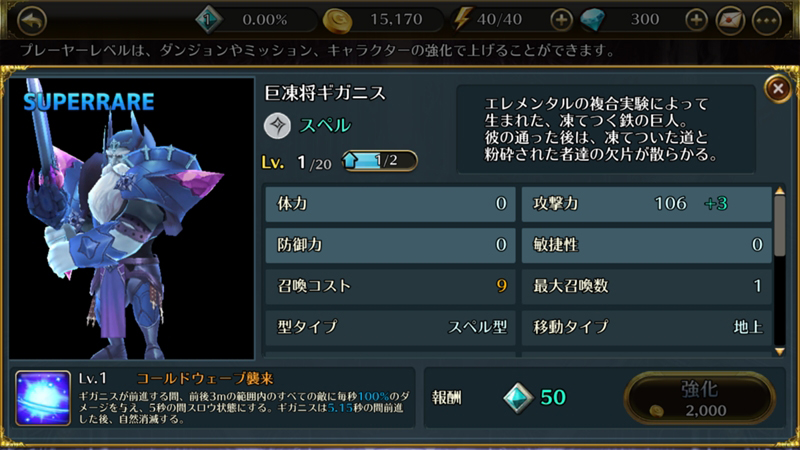
Task: Add gems with the plus button
Action: 696,20
